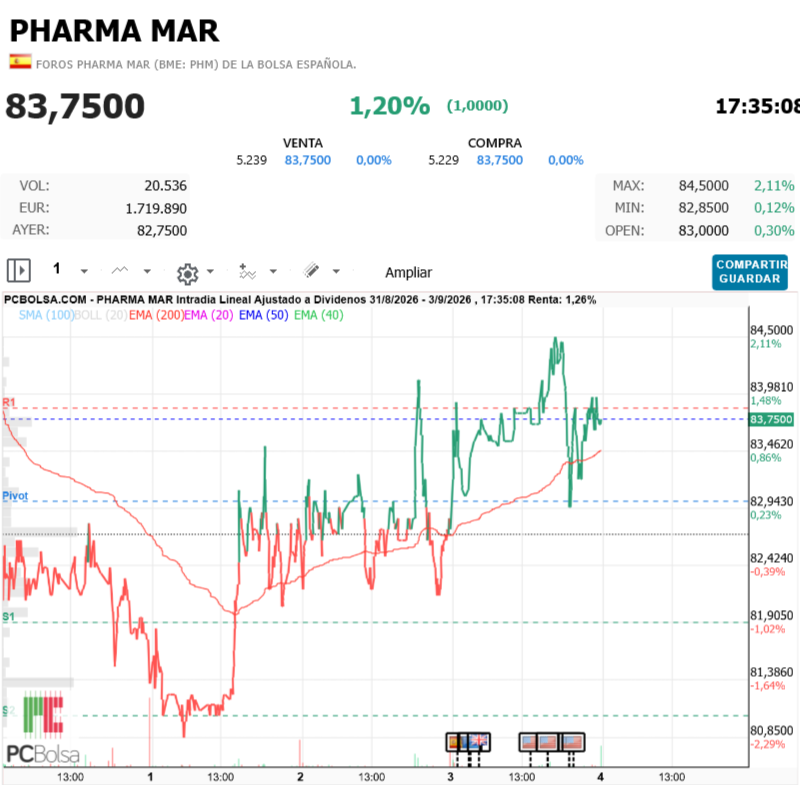
Task: Click day 4 label on time axis
Action: tap(601, 777)
